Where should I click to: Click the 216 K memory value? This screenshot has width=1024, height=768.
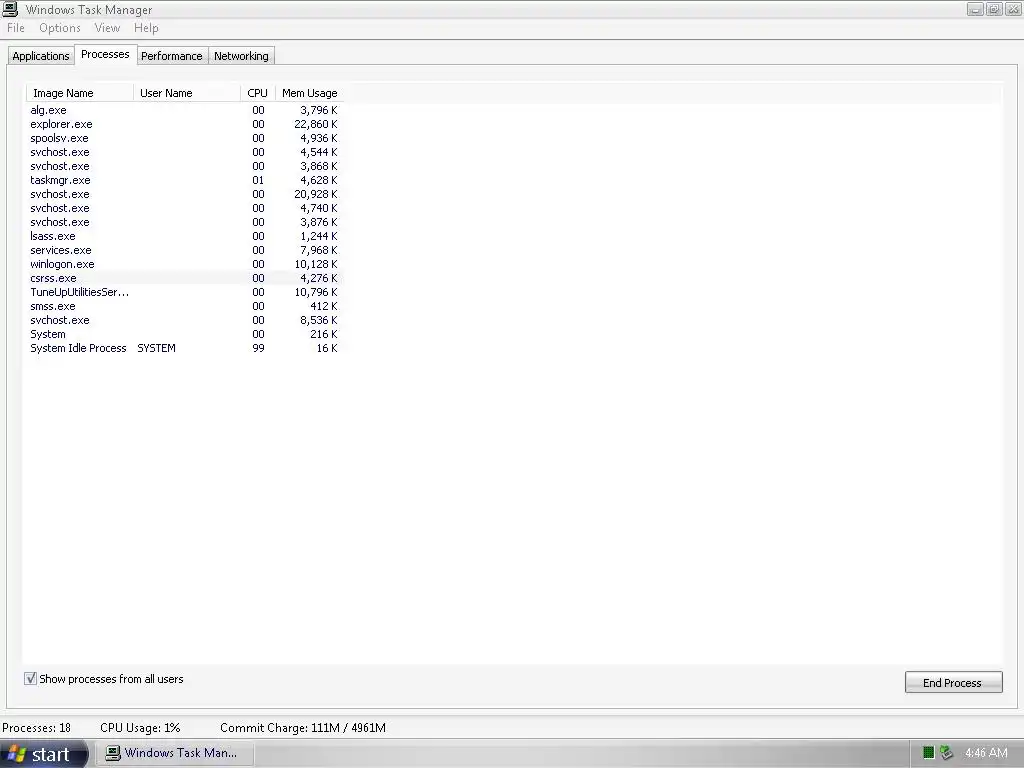(323, 334)
